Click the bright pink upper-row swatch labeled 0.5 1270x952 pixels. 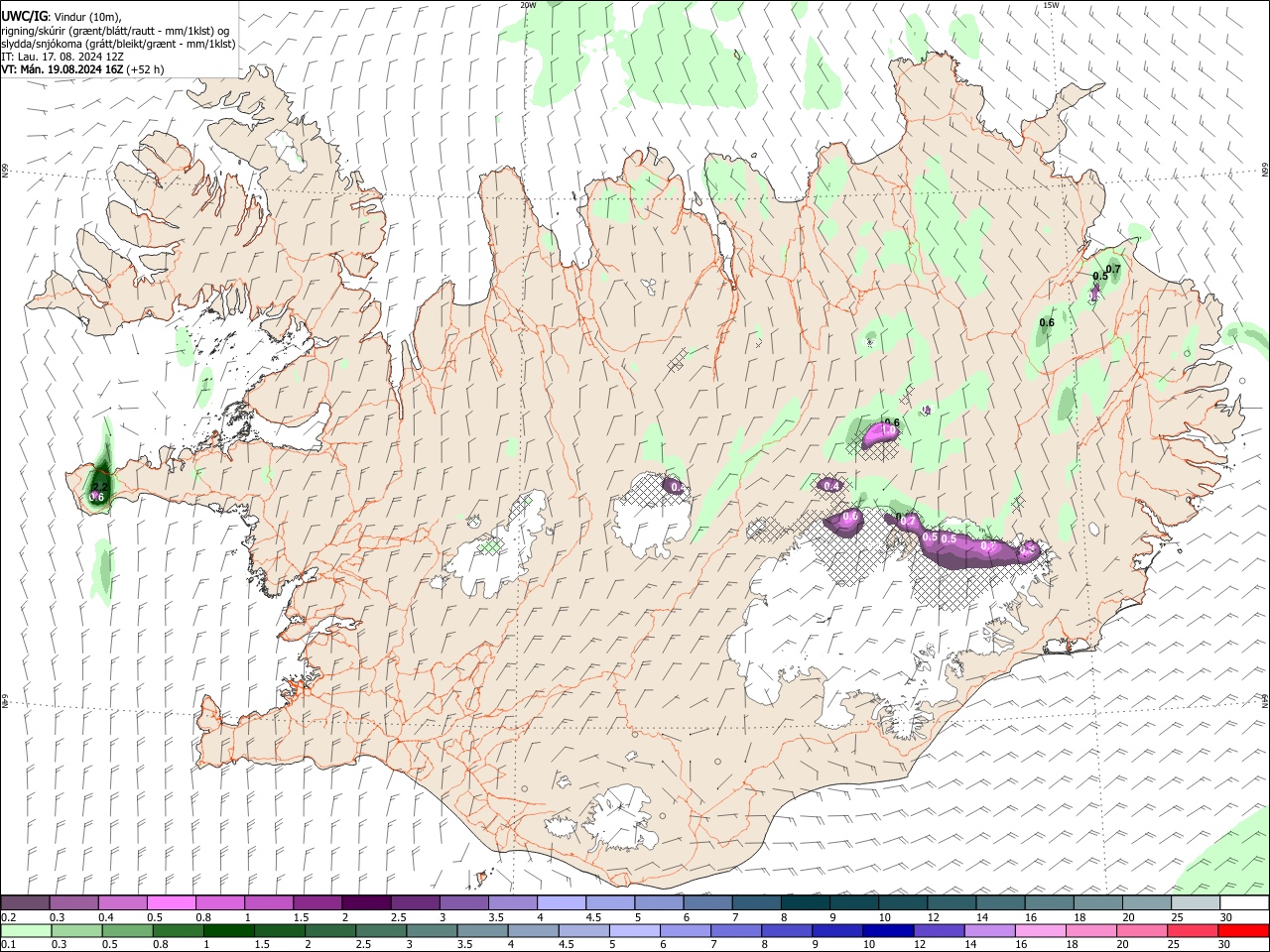click(x=172, y=903)
